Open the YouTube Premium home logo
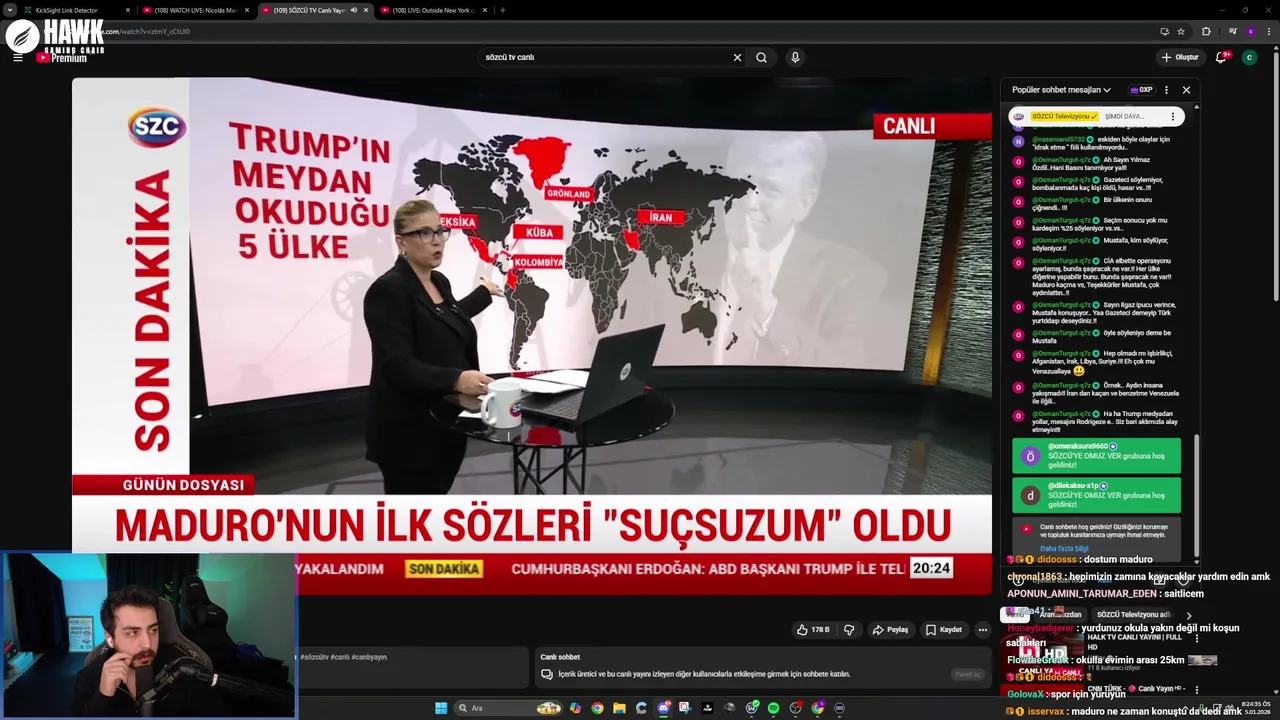This screenshot has height=720, width=1280. tap(62, 57)
